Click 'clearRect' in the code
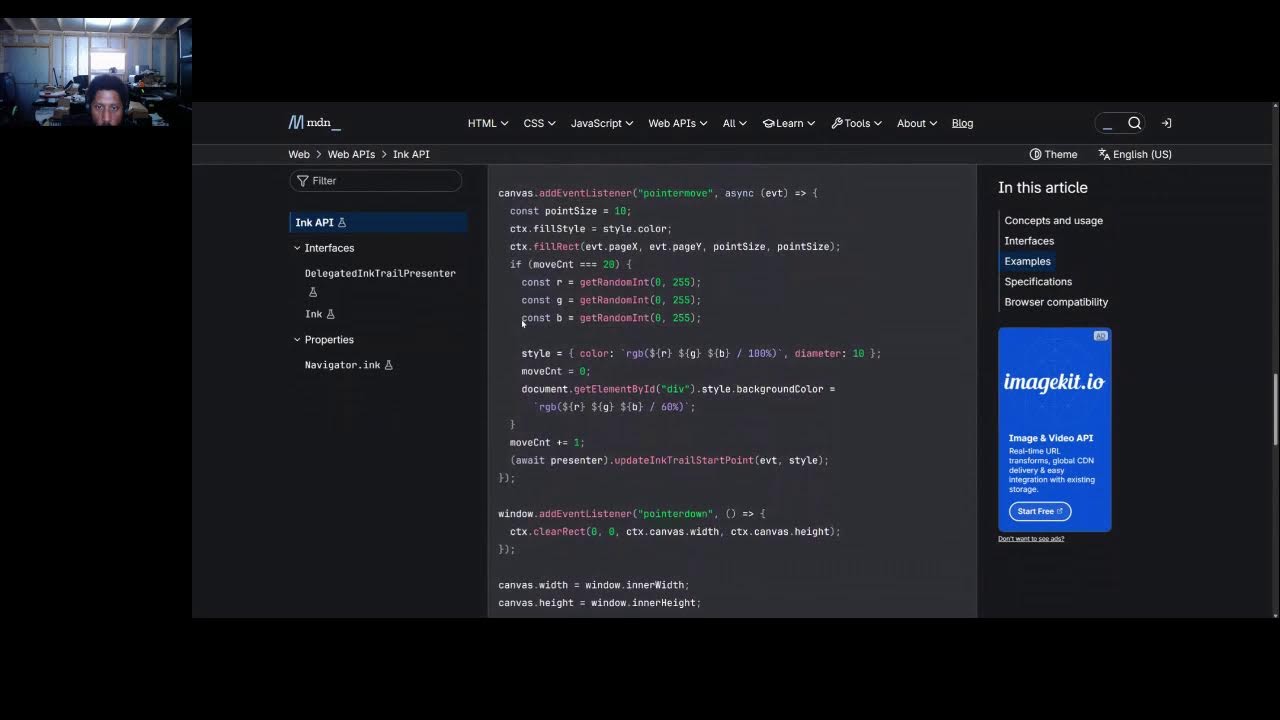Screen dimensions: 1280x720 click(559, 532)
